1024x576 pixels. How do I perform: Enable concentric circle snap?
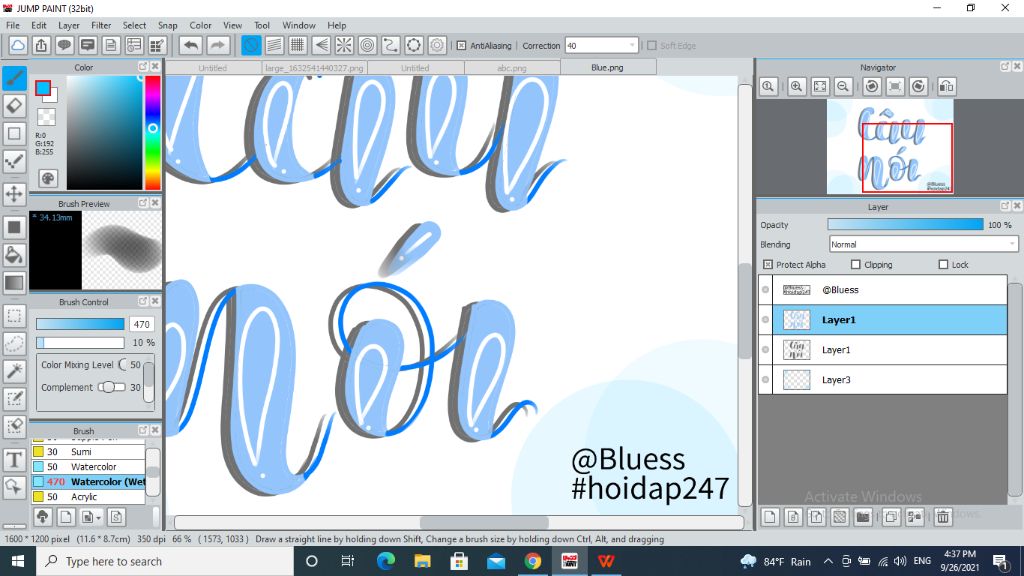[368, 45]
